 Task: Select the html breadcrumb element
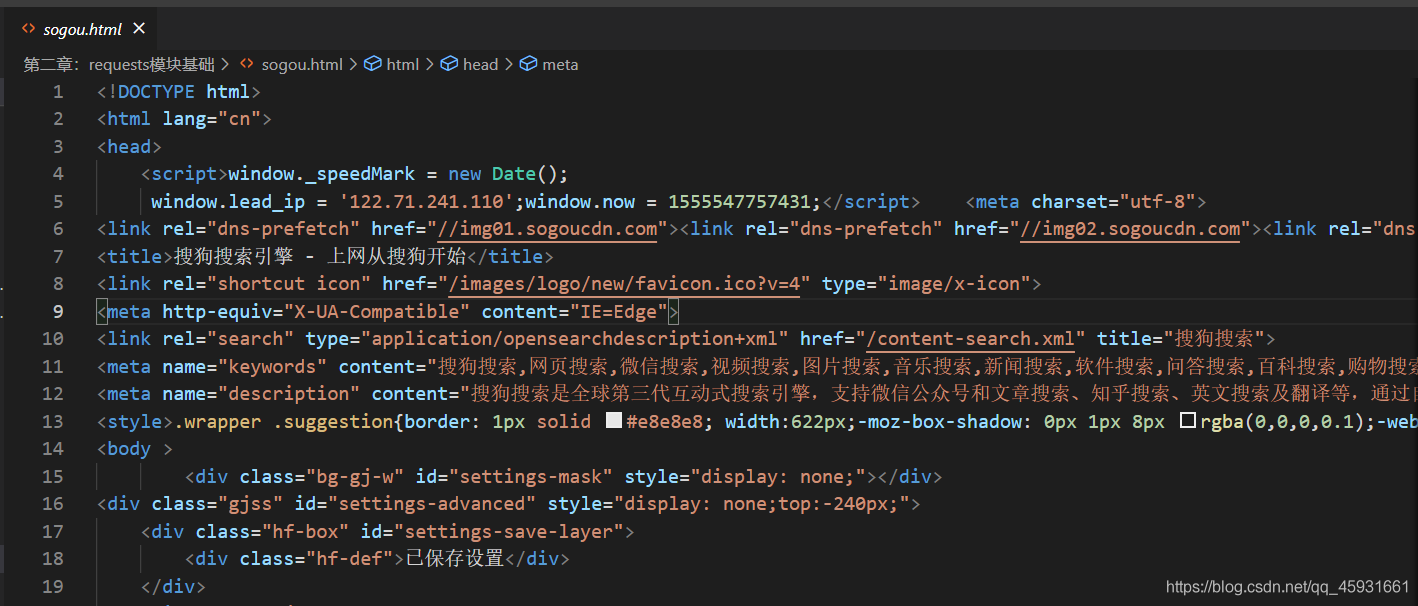point(403,64)
